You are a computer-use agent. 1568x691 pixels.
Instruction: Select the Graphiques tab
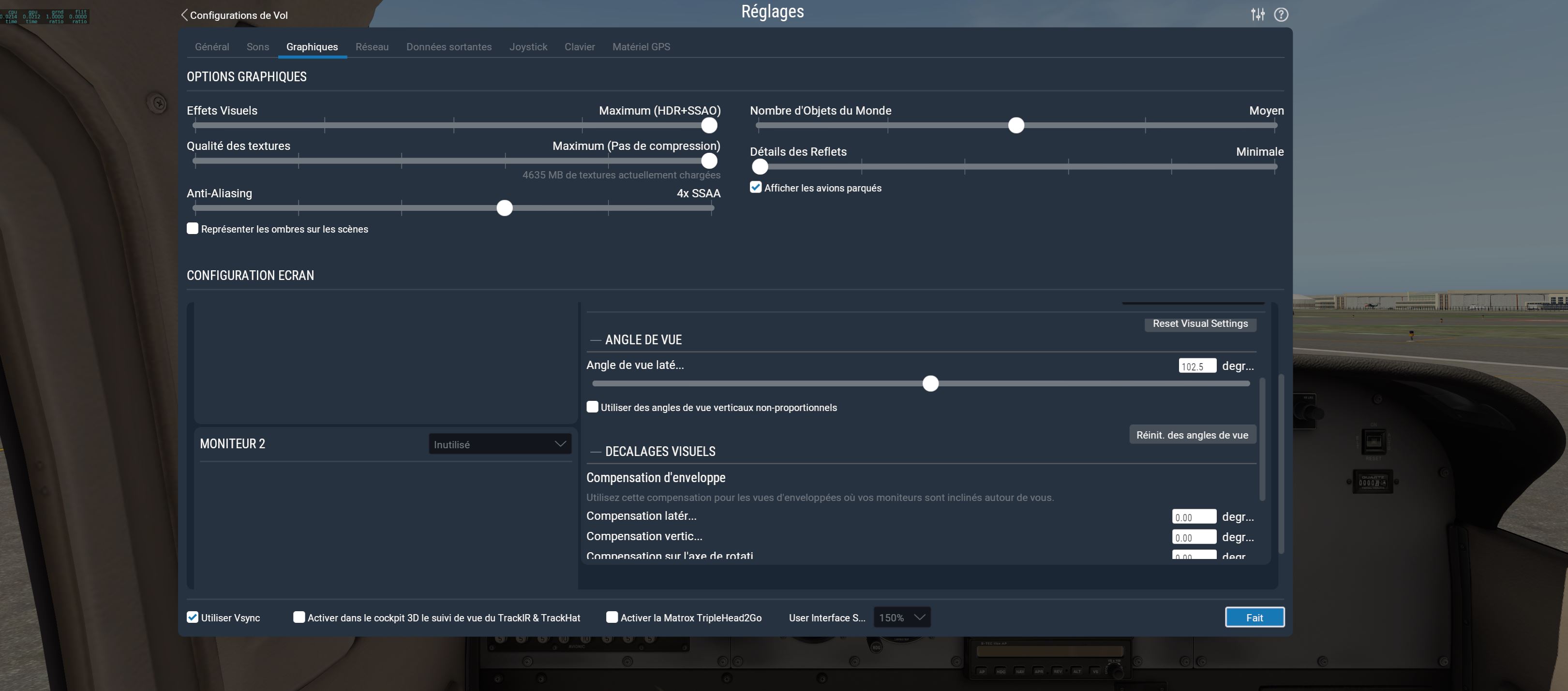pyautogui.click(x=312, y=47)
